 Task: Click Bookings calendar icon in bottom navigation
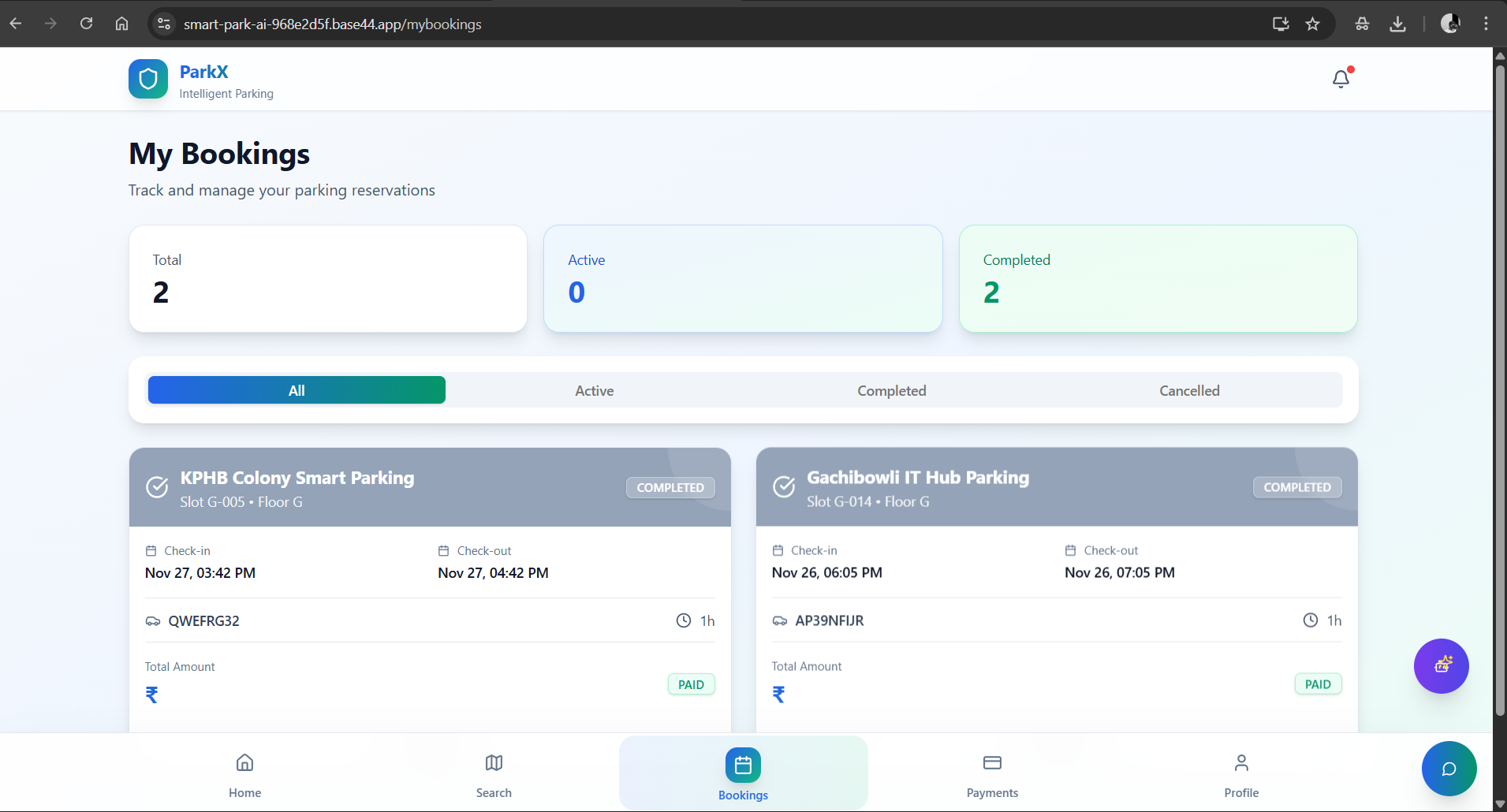(743, 765)
